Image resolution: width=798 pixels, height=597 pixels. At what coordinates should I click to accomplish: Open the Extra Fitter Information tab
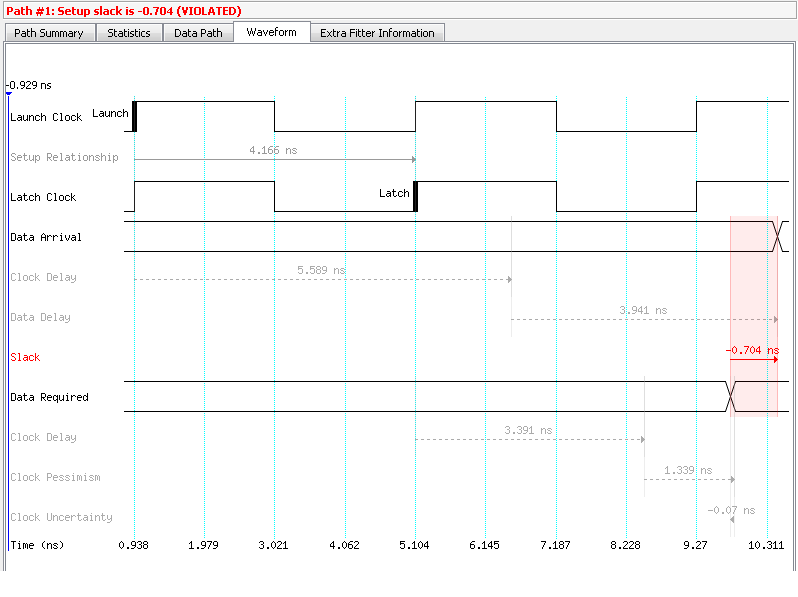coord(377,33)
